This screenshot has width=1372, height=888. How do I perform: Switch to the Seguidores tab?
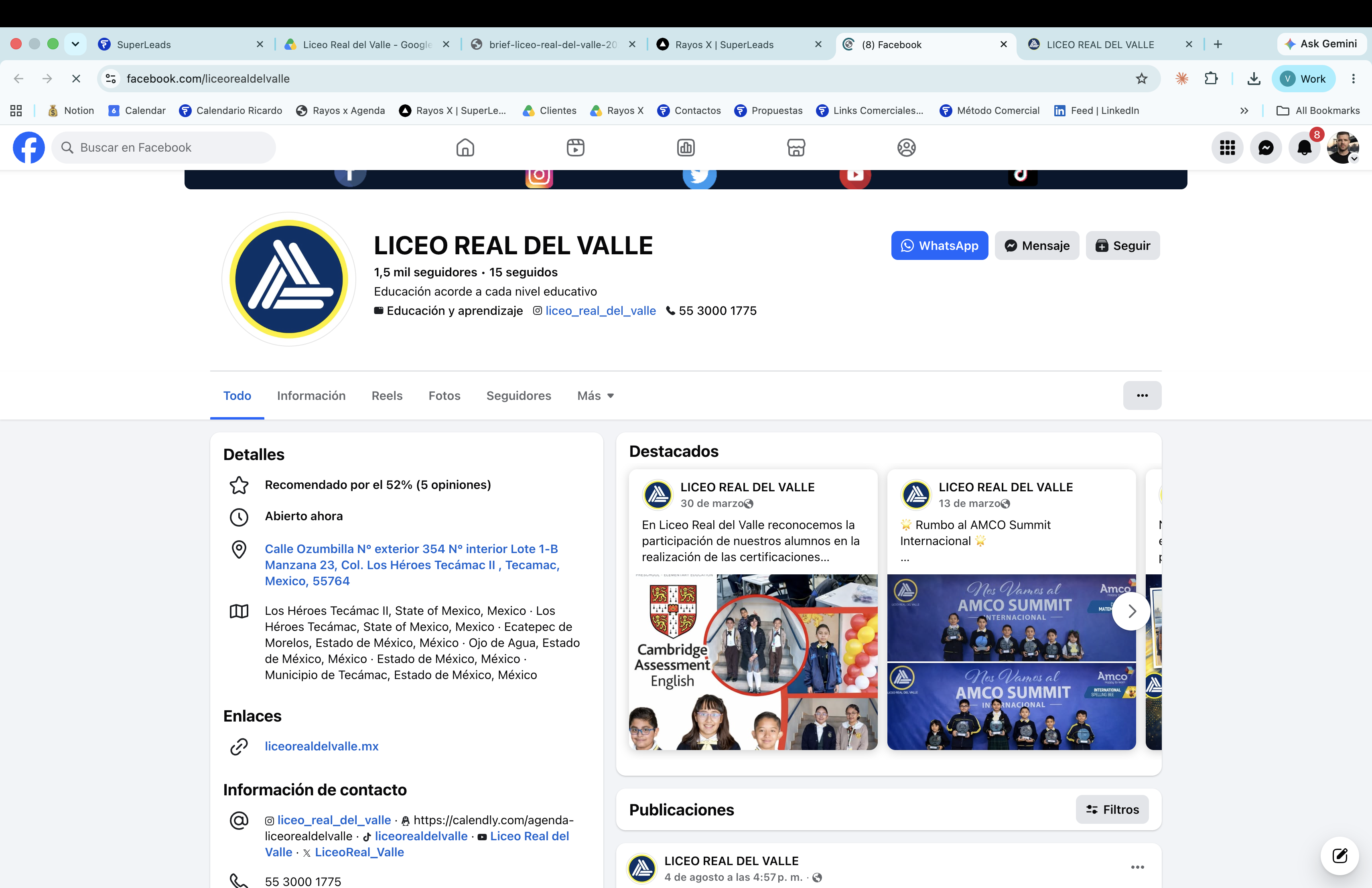click(x=519, y=395)
